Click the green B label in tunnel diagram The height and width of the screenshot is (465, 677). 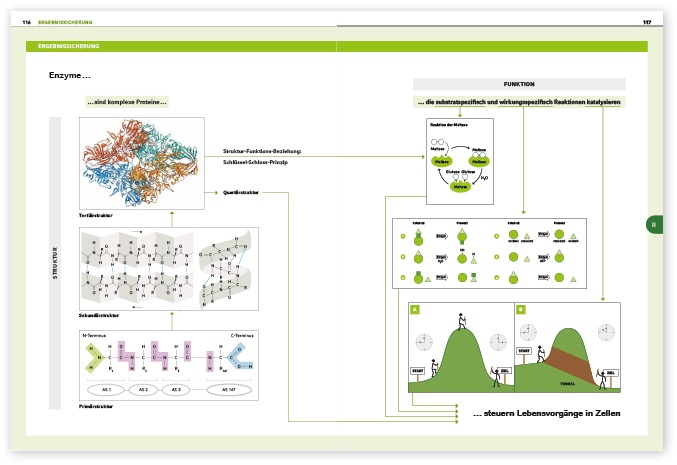521,309
